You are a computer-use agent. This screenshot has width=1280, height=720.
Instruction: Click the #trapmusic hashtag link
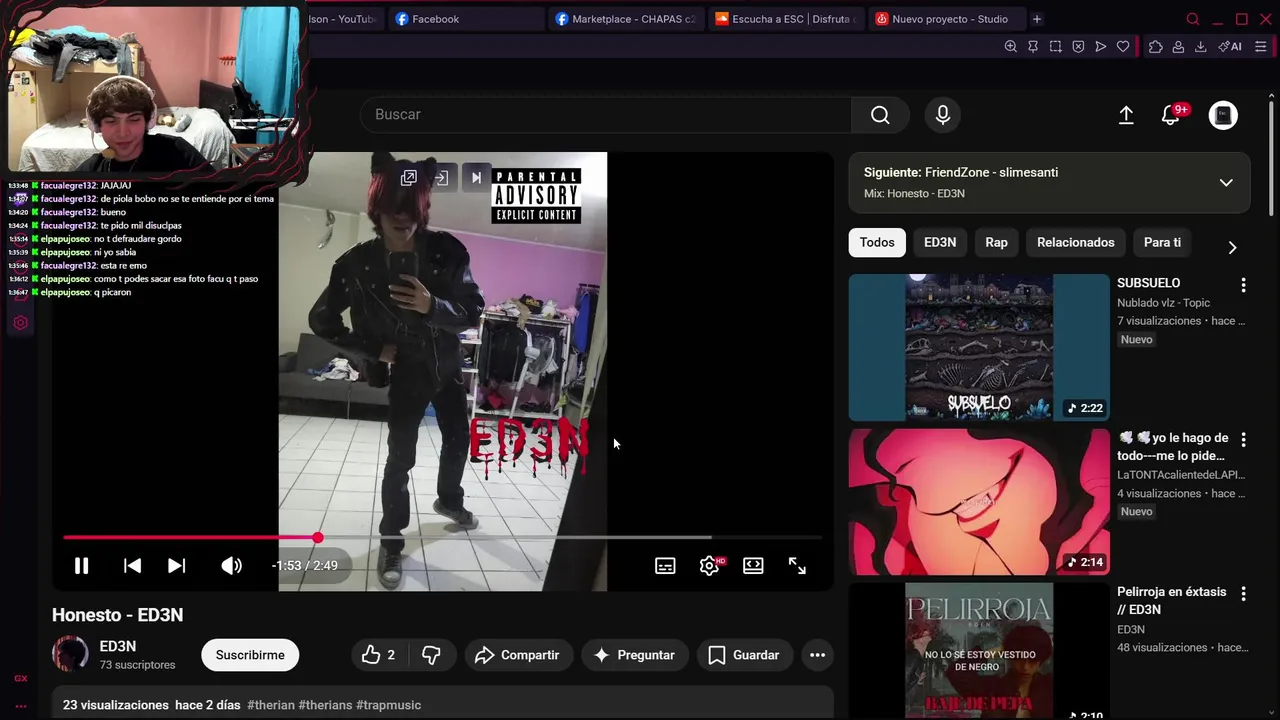coord(388,705)
